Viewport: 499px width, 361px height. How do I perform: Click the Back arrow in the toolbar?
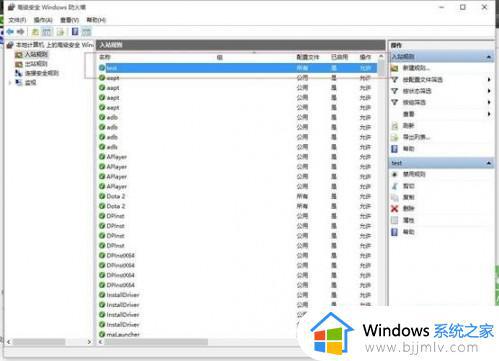point(10,32)
